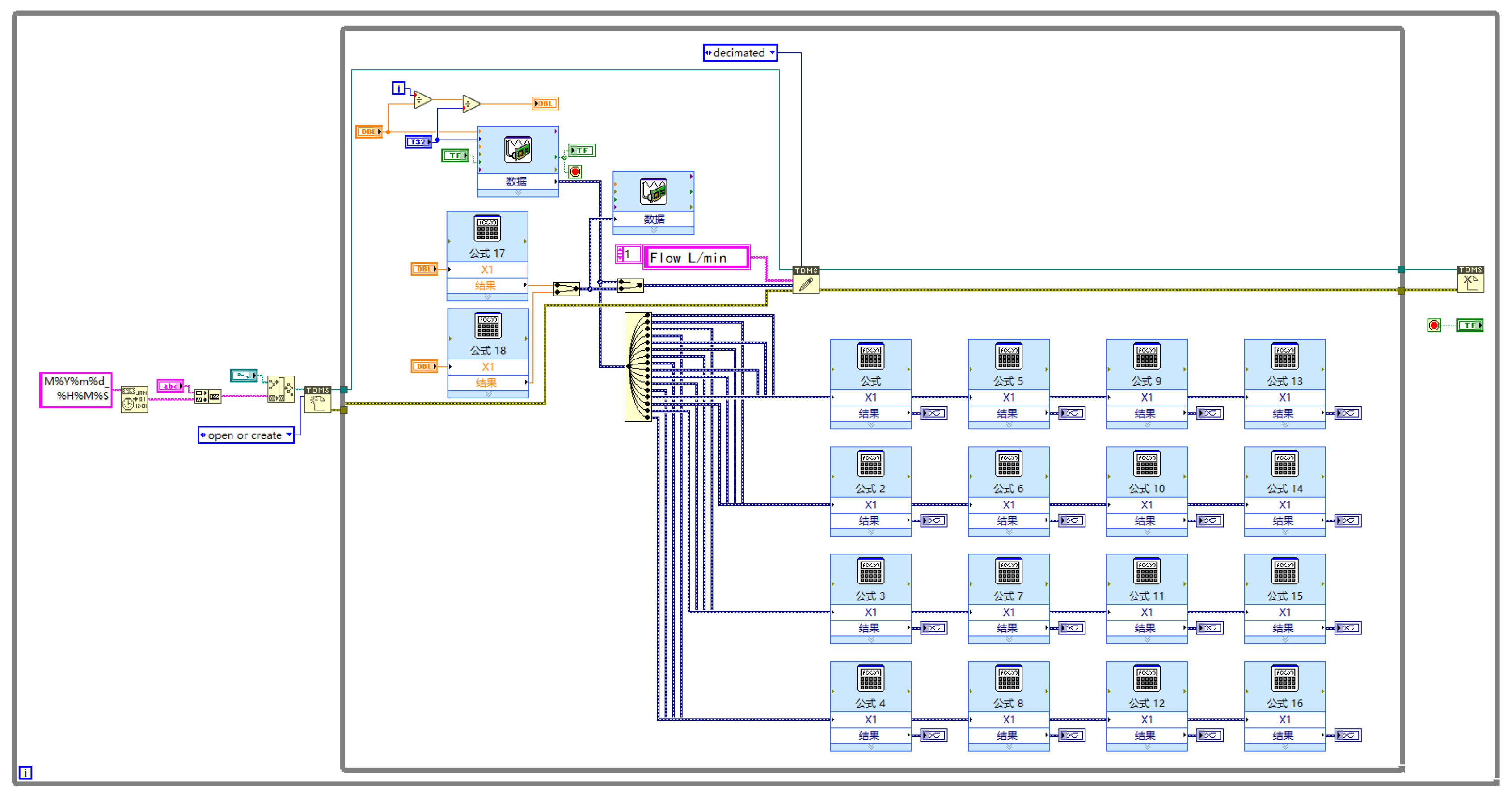Expand the 公式 18 express VI bottom chevron

488,394
